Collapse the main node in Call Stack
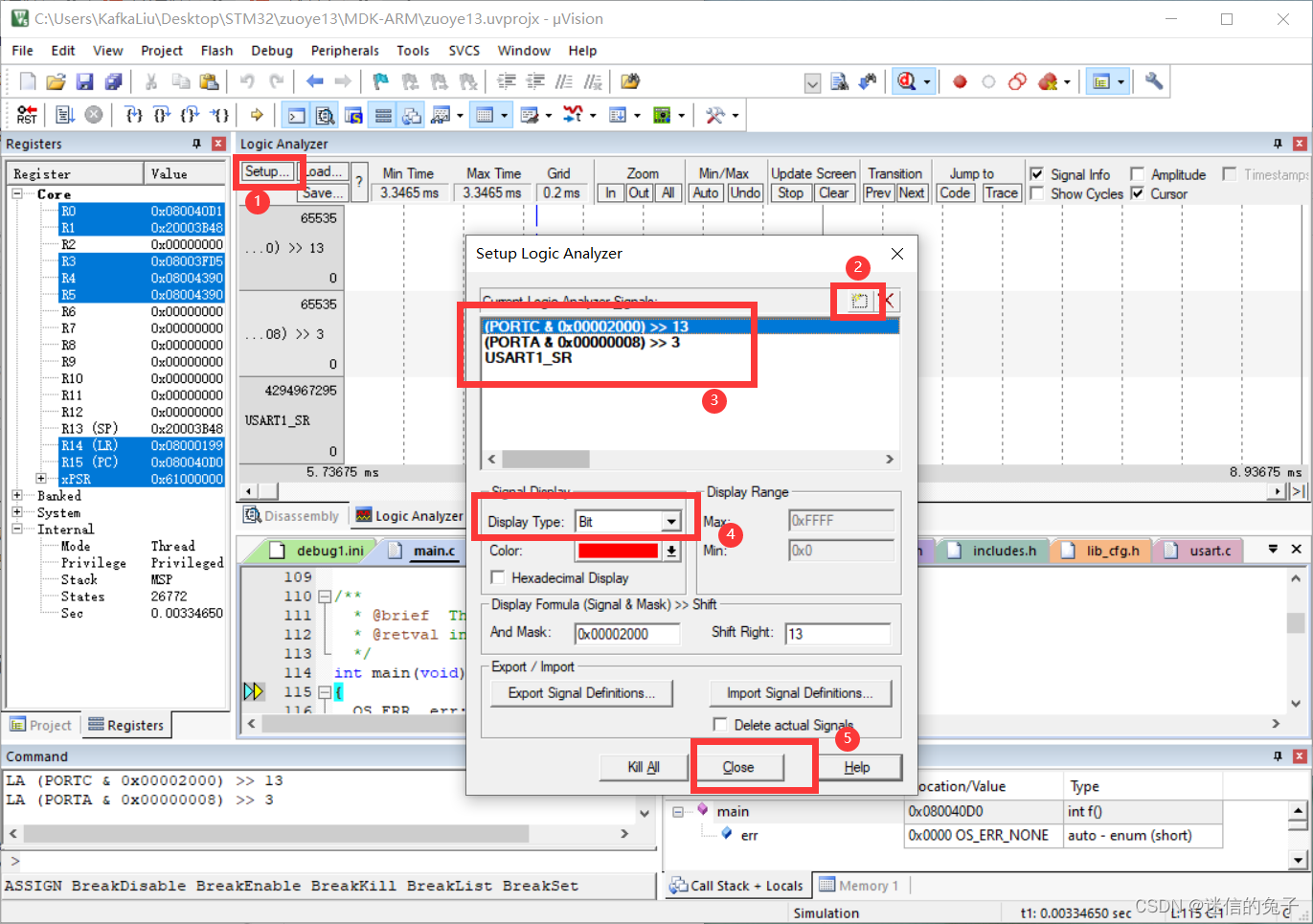The height and width of the screenshot is (924, 1313). 678,811
